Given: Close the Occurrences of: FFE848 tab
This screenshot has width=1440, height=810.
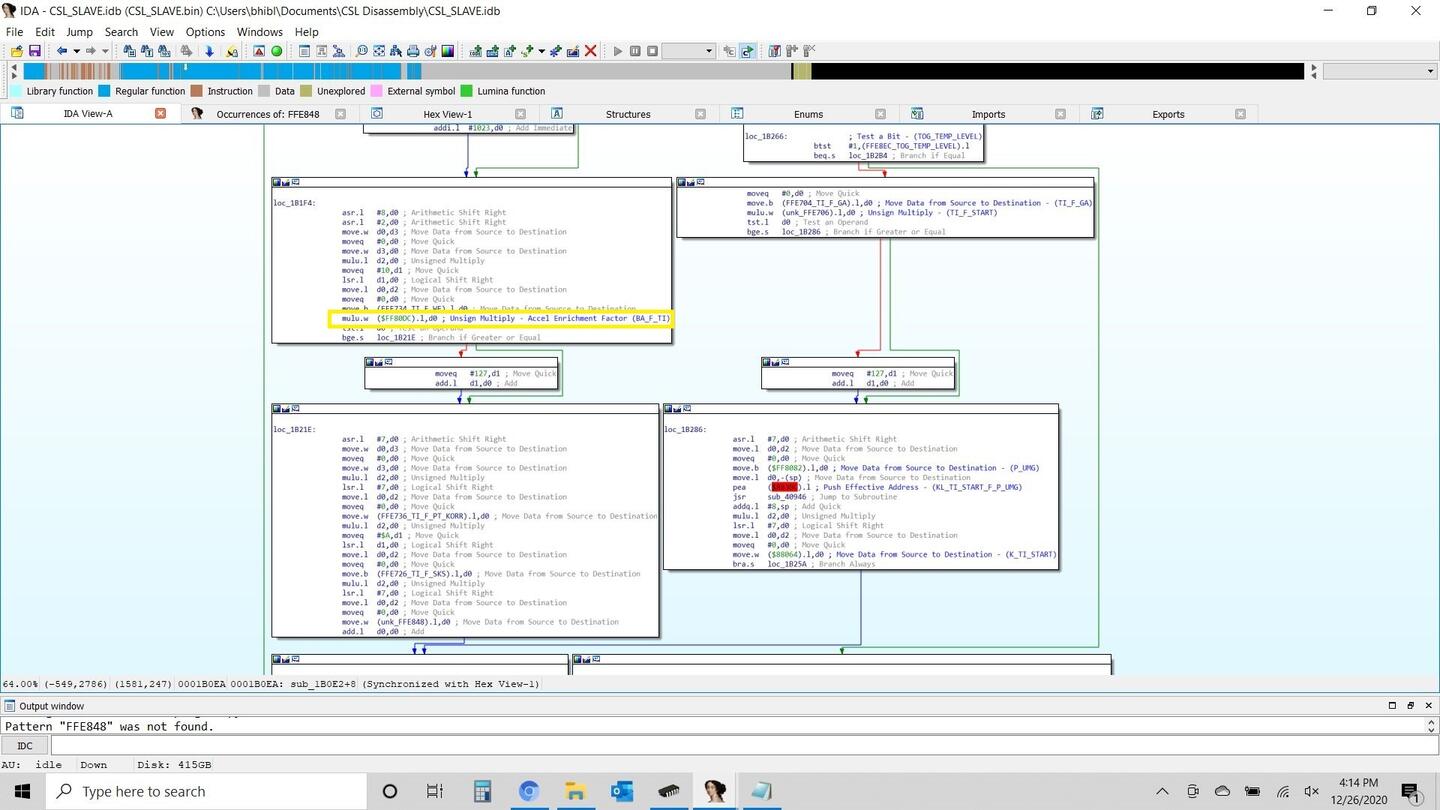Looking at the screenshot, I should tap(340, 114).
